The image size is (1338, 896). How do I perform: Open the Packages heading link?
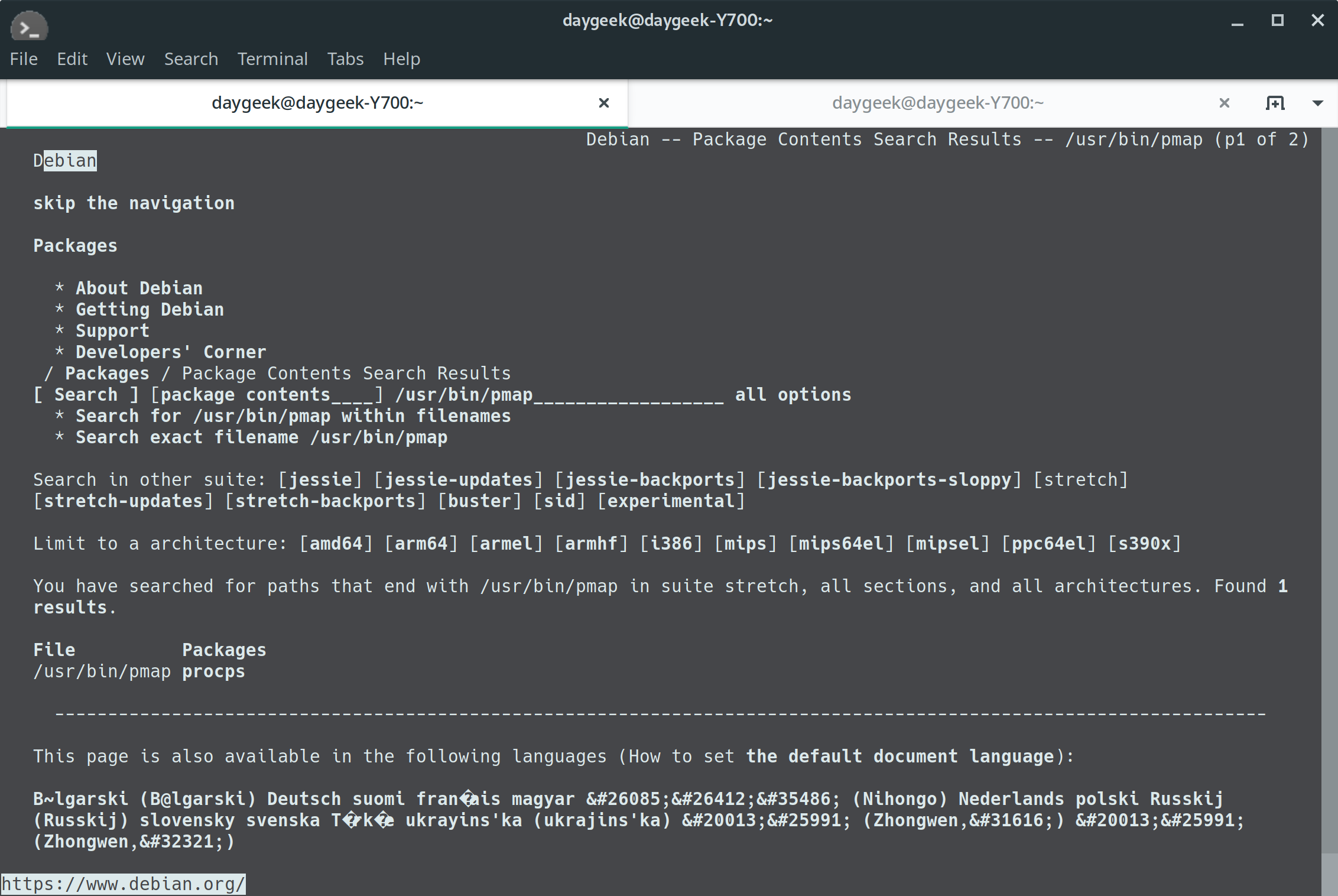(75, 246)
